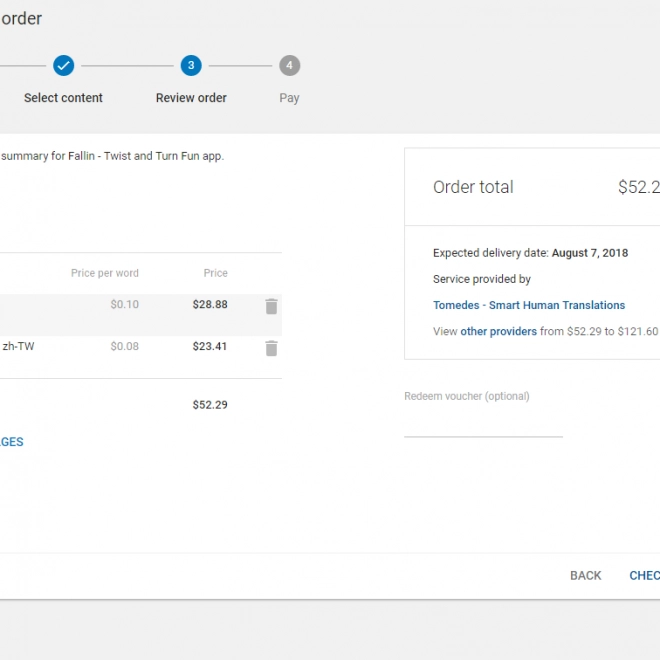
Task: Click the Service provided by label
Action: tap(482, 279)
